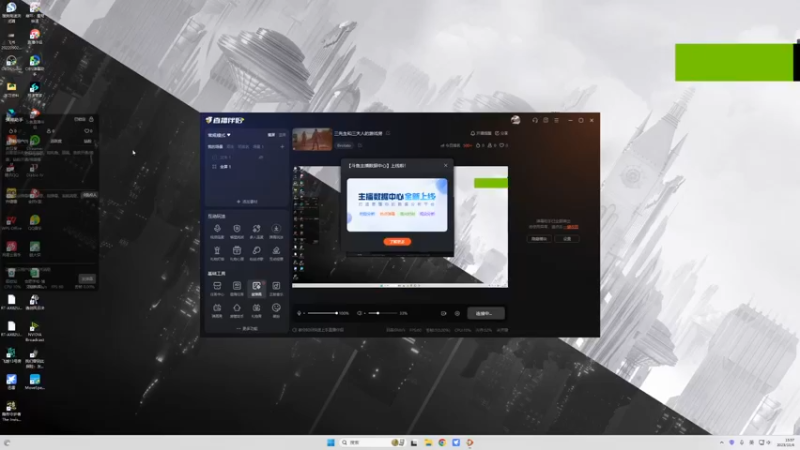Mute the speaker via its volume icon
This screenshot has height=450, width=800.
(x=360, y=313)
